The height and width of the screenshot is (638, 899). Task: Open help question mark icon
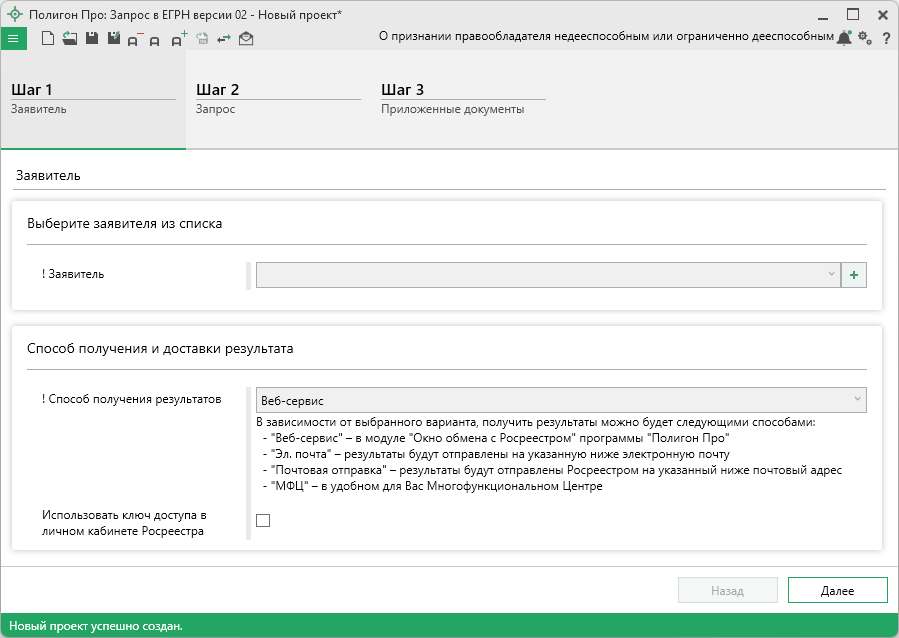pyautogui.click(x=886, y=38)
